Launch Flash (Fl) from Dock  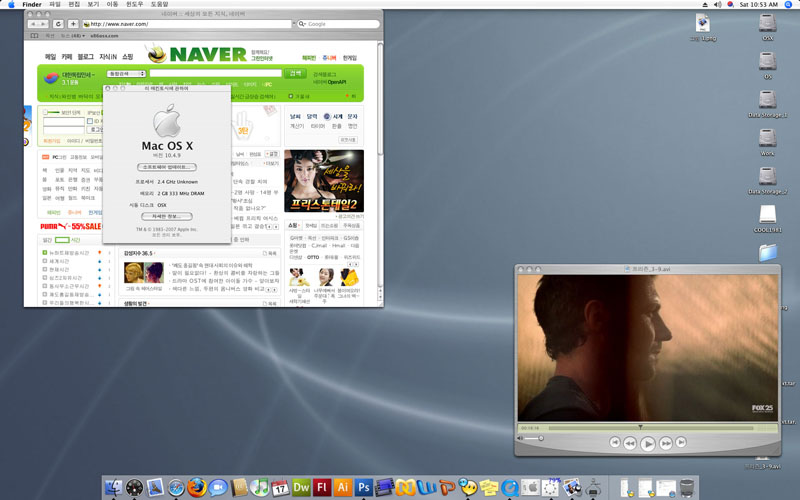[x=322, y=488]
